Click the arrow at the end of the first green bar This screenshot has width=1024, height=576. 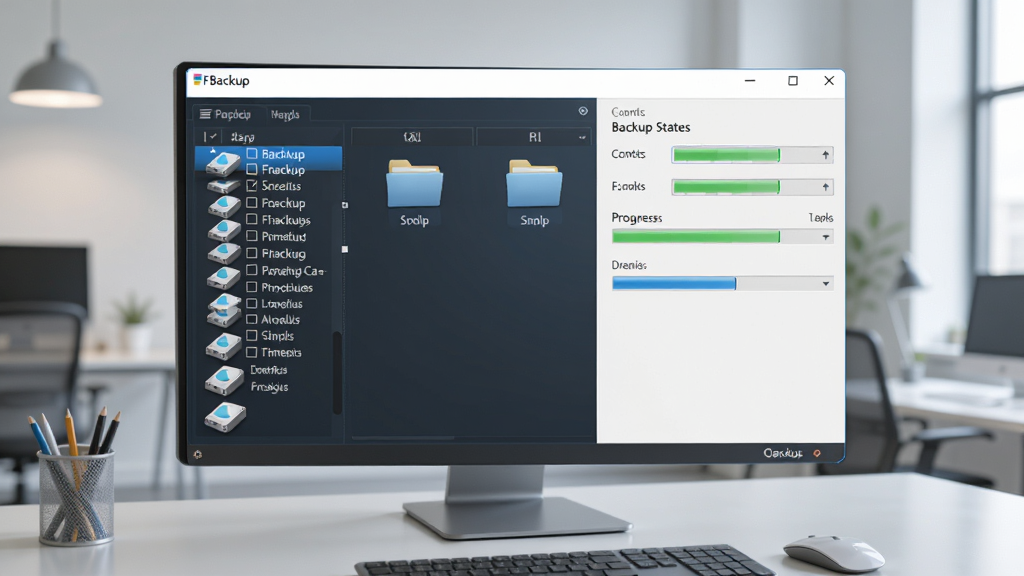pyautogui.click(x=825, y=155)
